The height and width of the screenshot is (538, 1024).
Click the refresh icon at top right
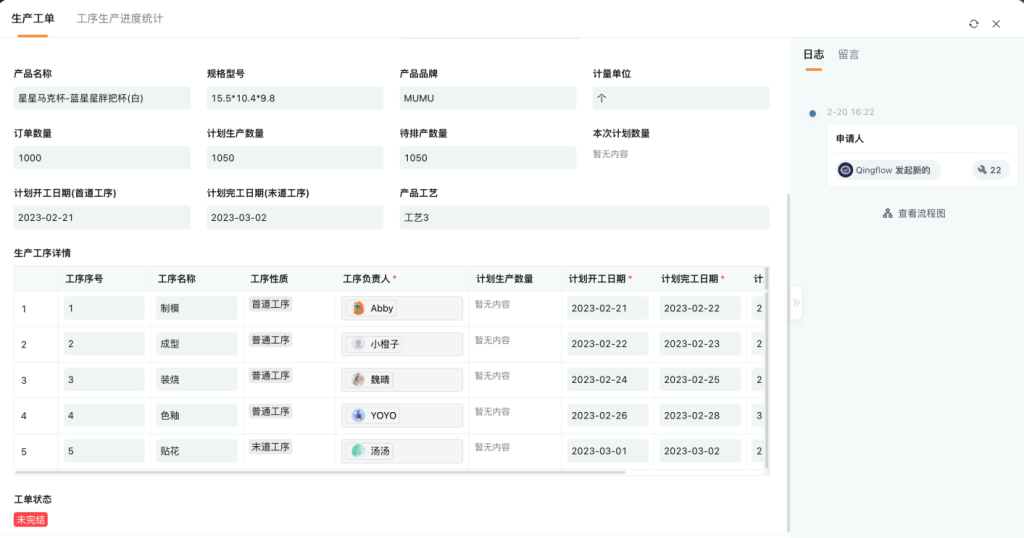[974, 23]
